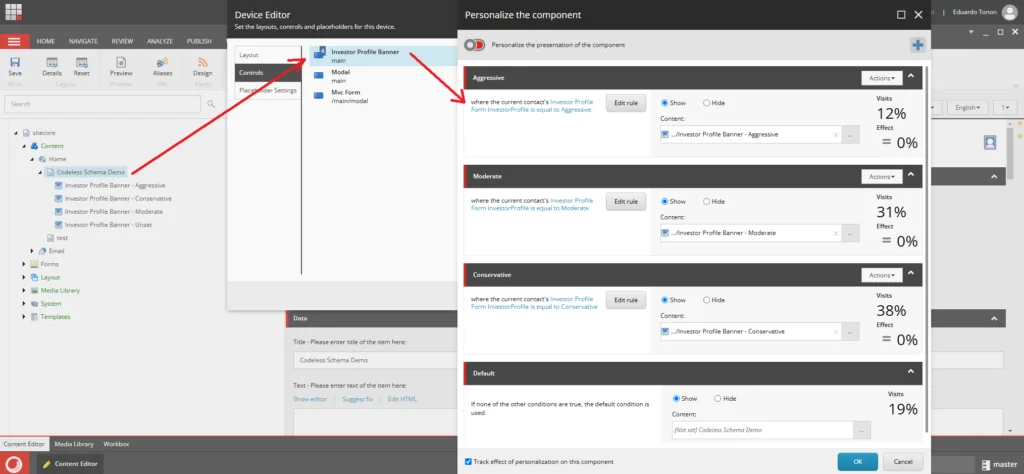Select Hide for the Aggressive condition

pos(707,103)
